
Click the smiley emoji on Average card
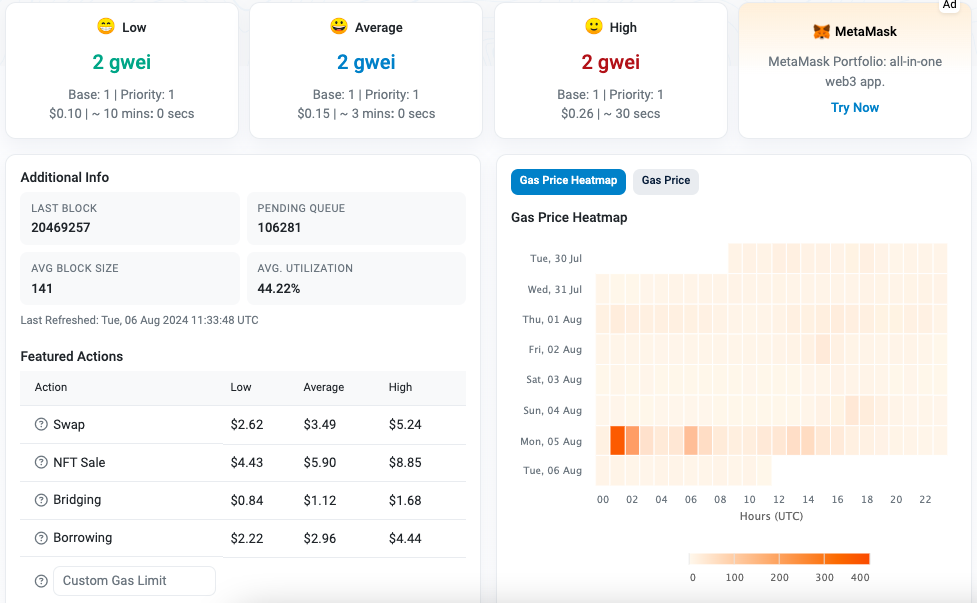tap(338, 27)
